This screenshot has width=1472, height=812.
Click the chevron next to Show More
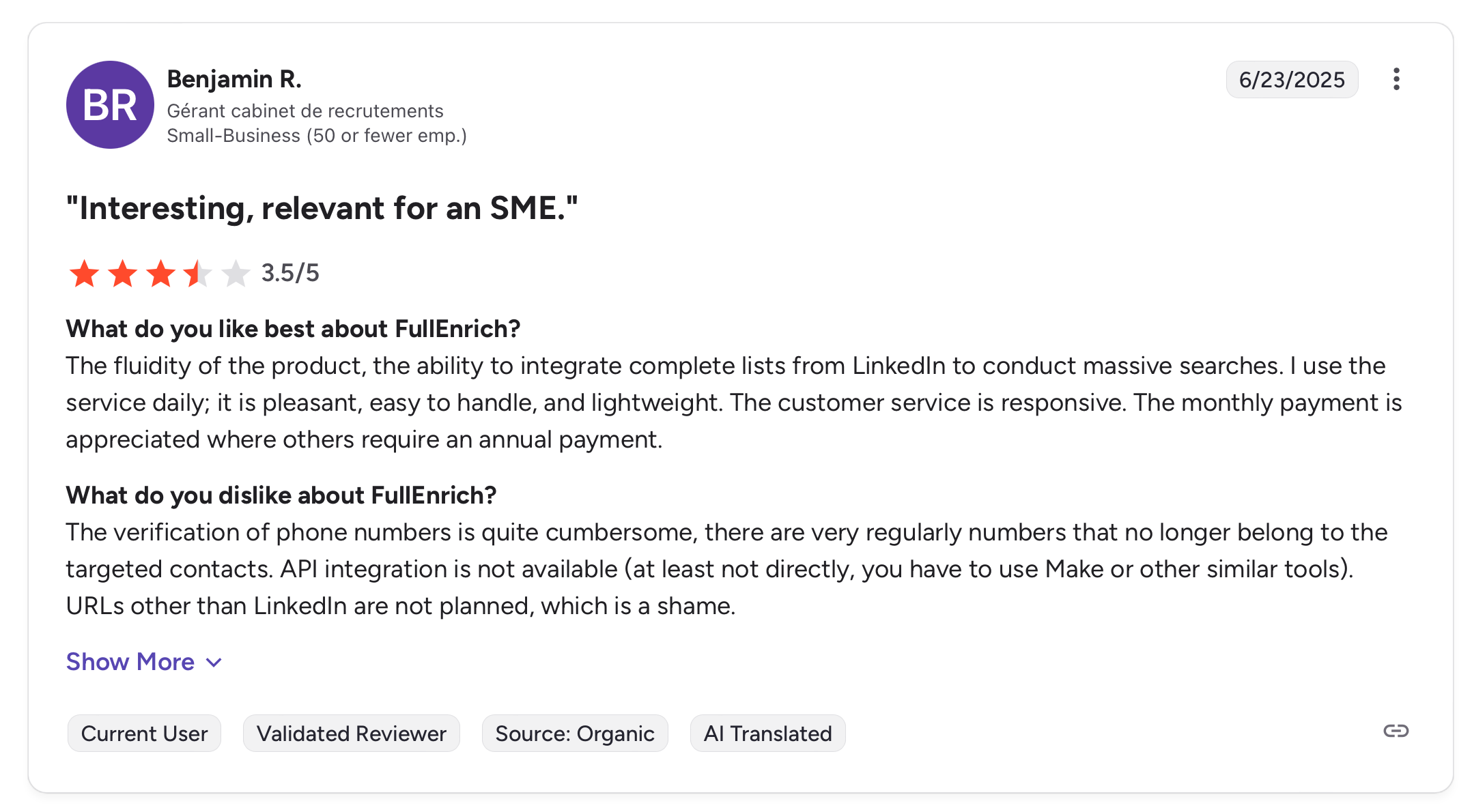[214, 663]
